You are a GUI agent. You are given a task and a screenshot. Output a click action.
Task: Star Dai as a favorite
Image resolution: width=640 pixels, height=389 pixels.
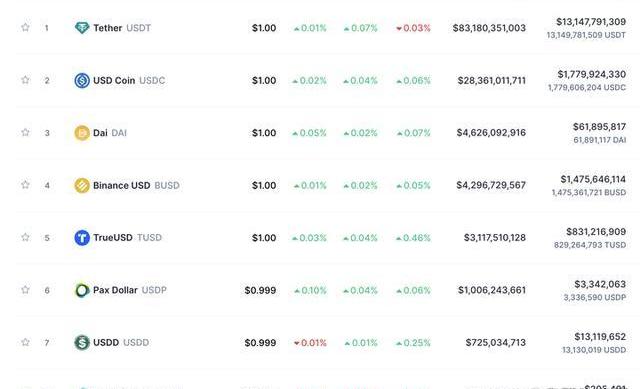(25, 132)
